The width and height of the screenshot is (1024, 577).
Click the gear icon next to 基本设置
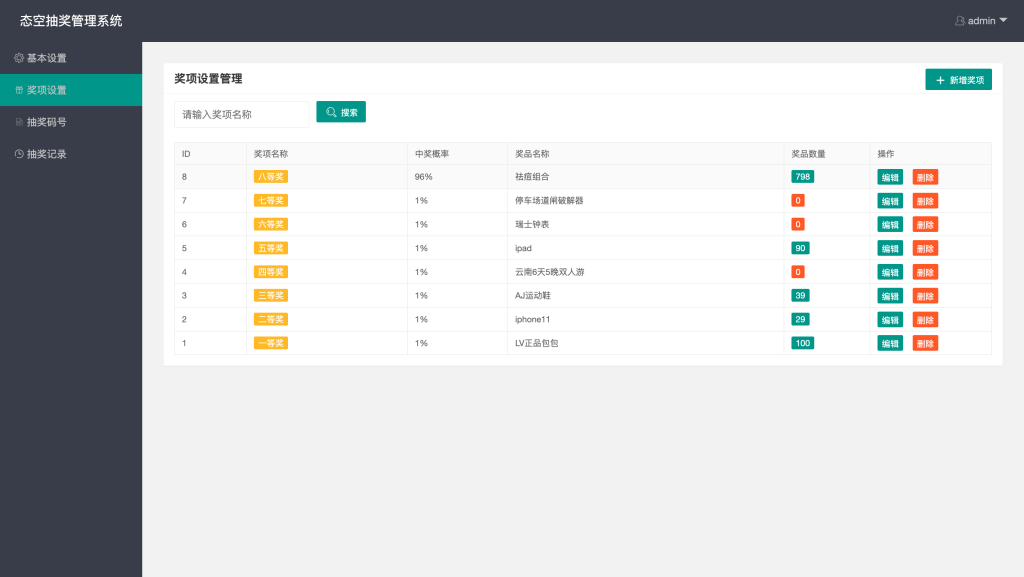[19, 58]
